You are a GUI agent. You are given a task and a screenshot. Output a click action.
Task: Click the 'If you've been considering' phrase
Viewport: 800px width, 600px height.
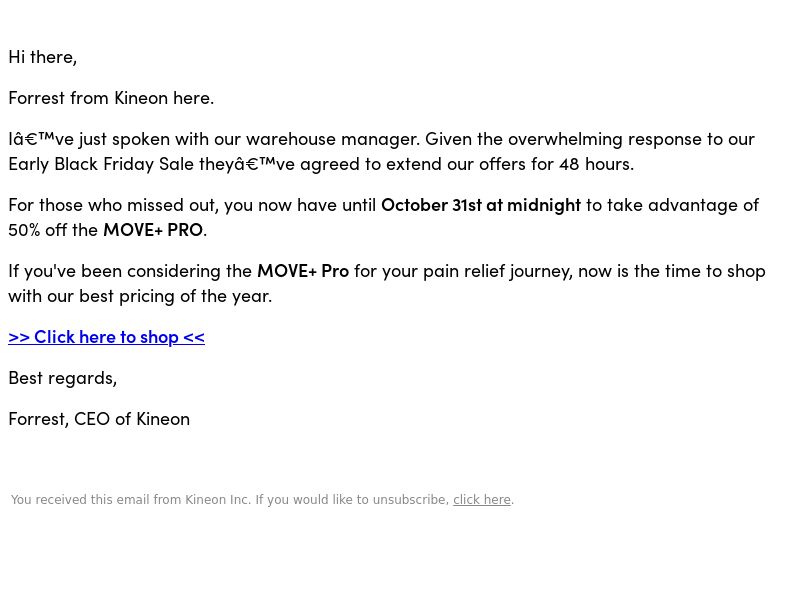click(130, 271)
